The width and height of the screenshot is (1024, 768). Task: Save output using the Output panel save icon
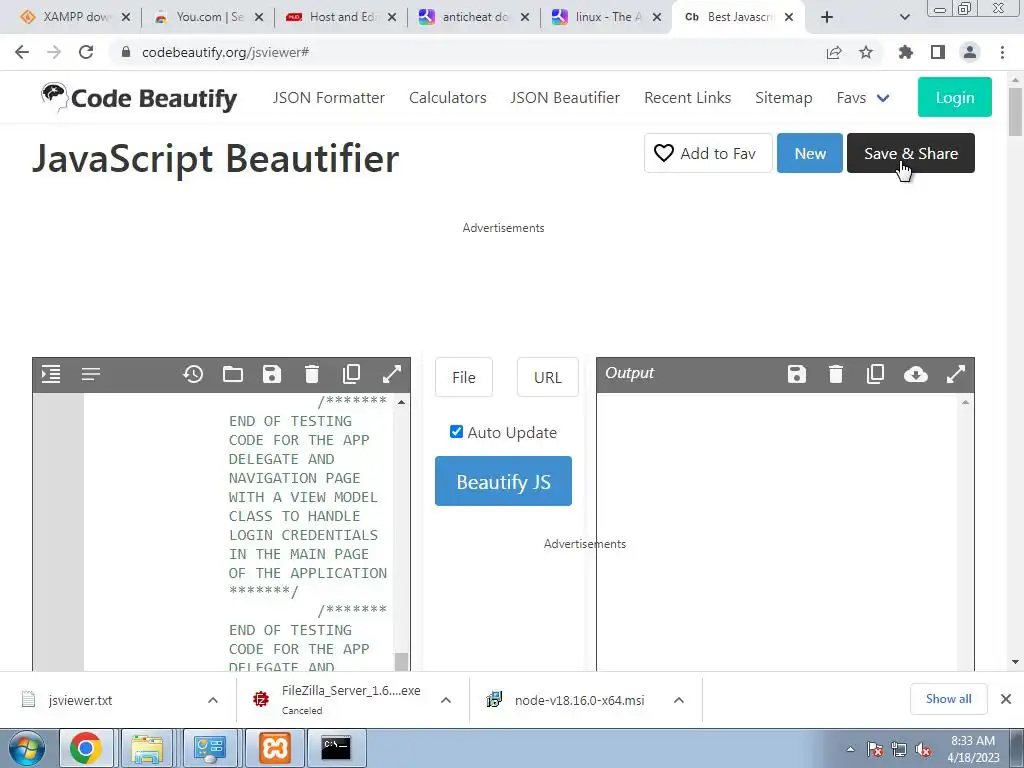coord(797,374)
